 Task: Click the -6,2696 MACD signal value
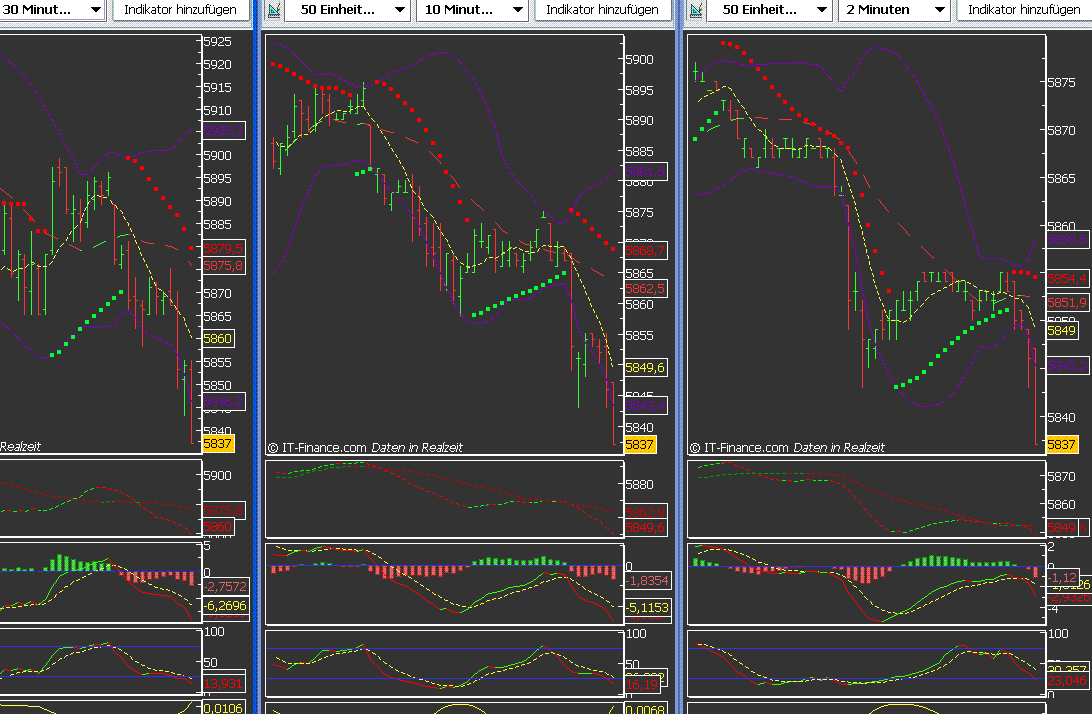(x=226, y=605)
